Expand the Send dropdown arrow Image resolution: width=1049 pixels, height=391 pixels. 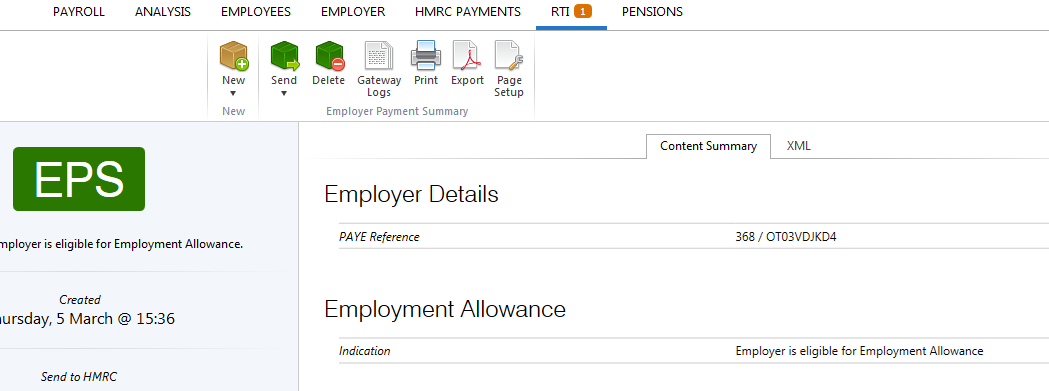(x=284, y=94)
